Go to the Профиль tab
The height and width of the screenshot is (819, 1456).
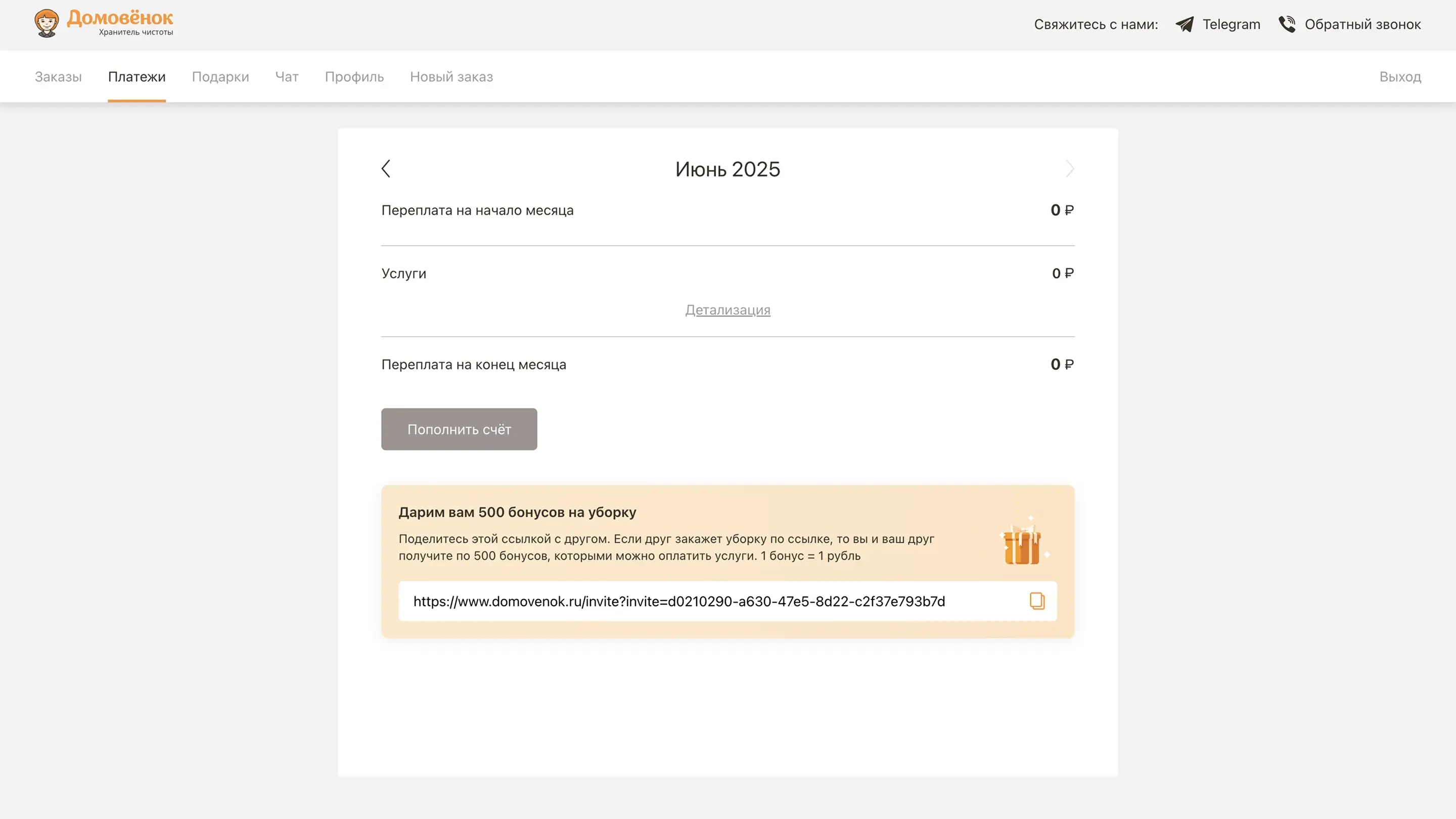pyautogui.click(x=354, y=77)
